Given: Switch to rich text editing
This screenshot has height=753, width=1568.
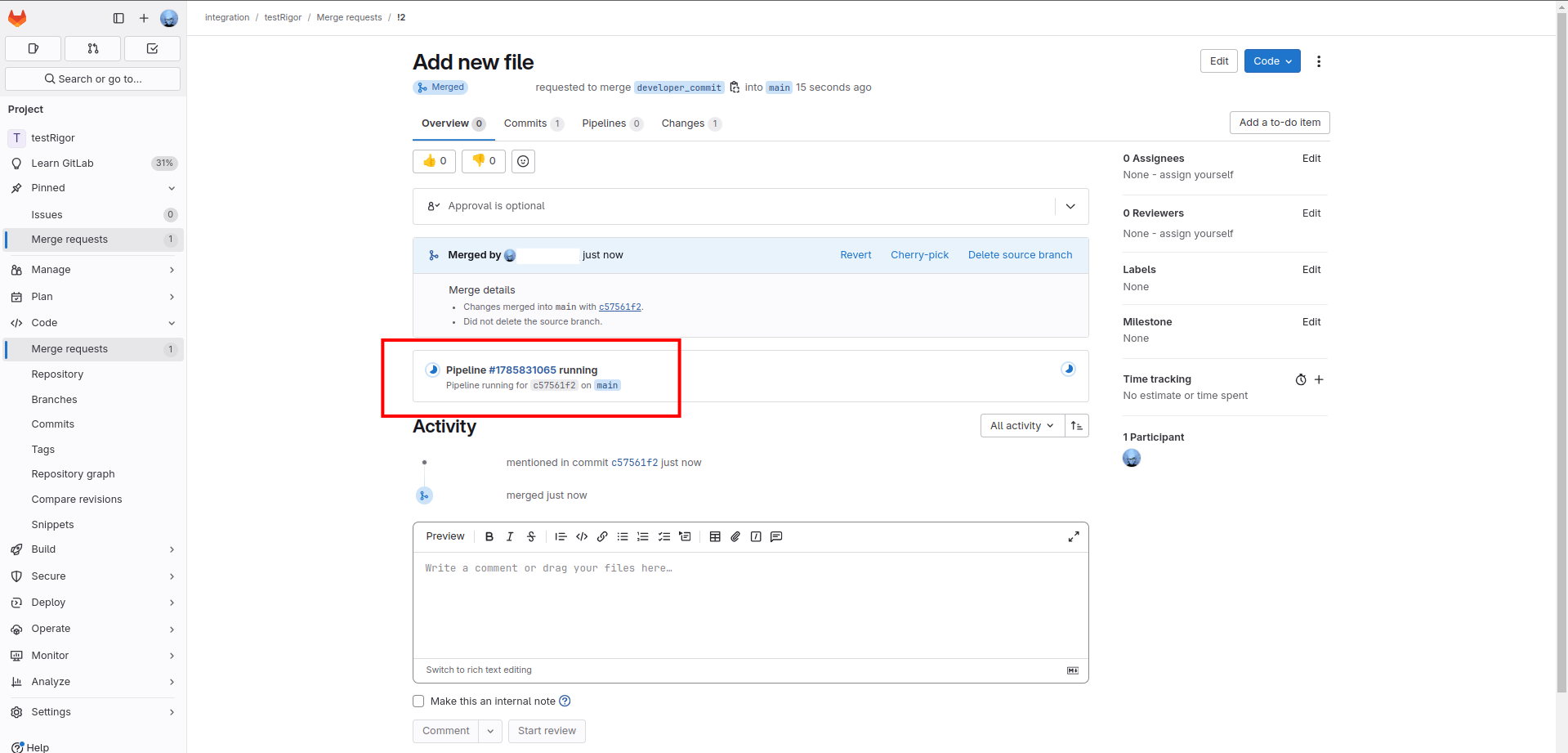Looking at the screenshot, I should [479, 670].
